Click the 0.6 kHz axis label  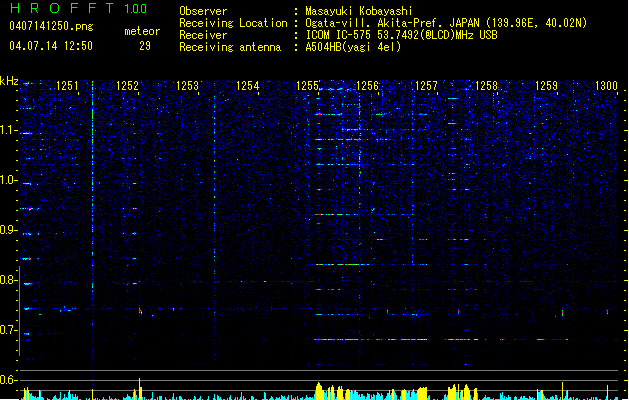(7, 380)
